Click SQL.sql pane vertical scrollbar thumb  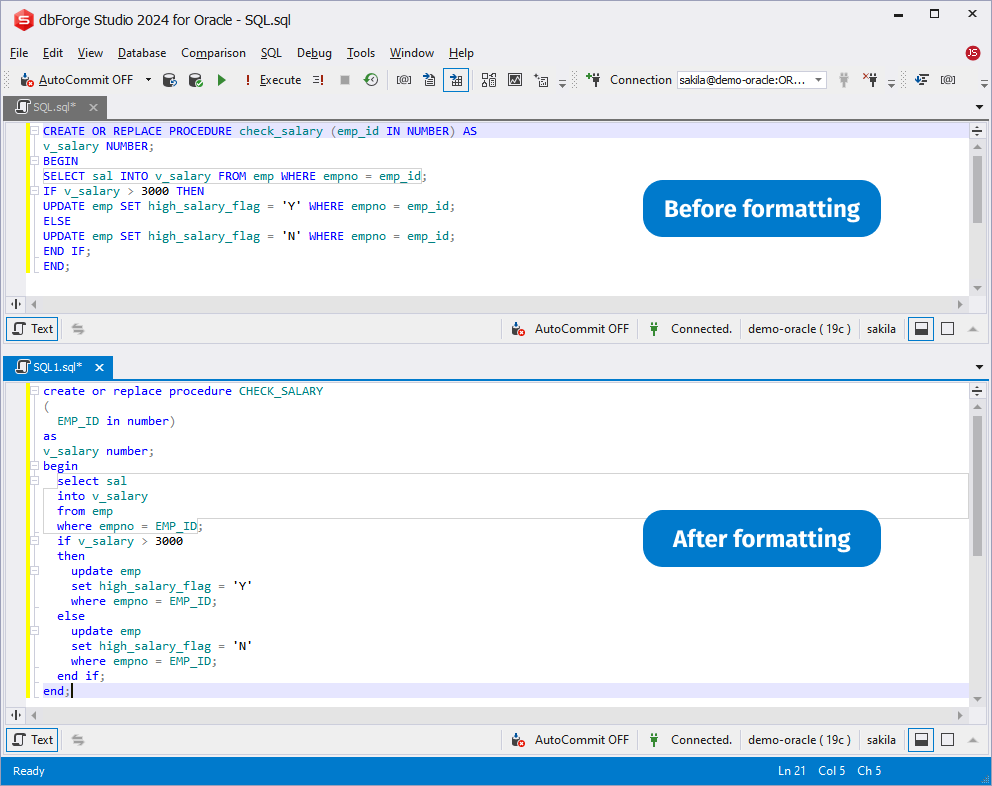click(977, 190)
